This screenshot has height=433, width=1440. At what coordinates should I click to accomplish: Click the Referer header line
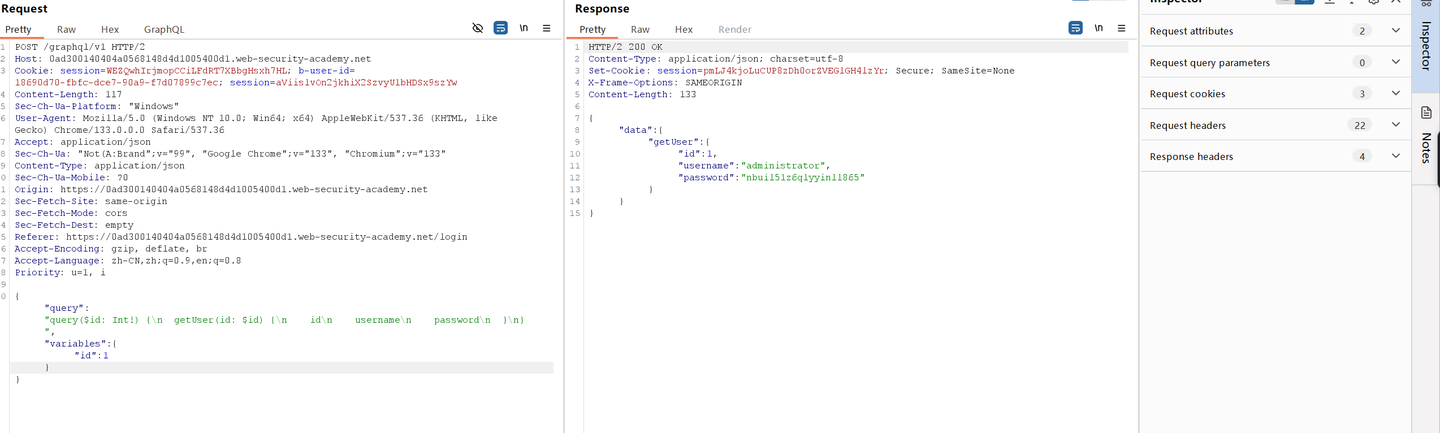(x=241, y=237)
